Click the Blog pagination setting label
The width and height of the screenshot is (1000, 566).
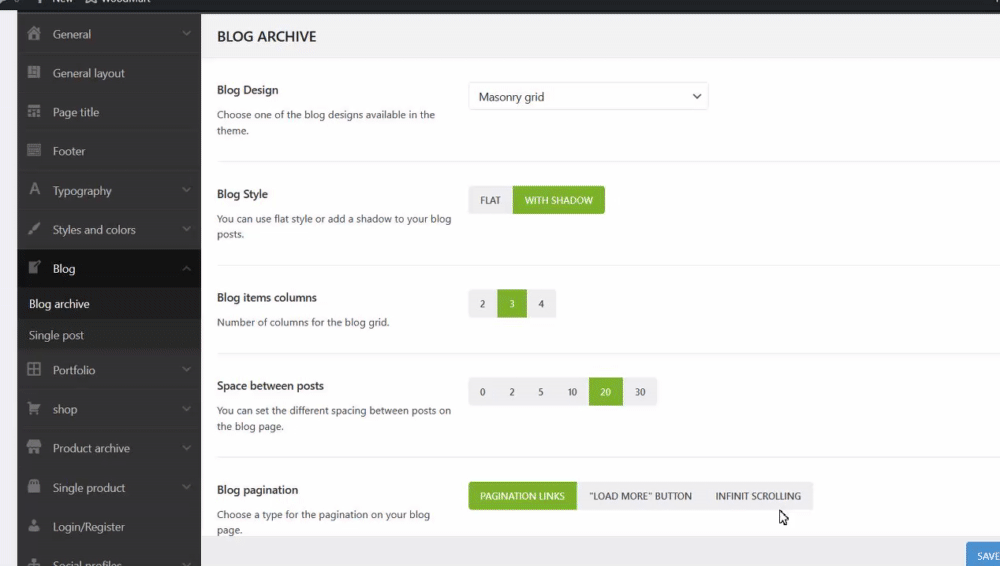(x=257, y=489)
